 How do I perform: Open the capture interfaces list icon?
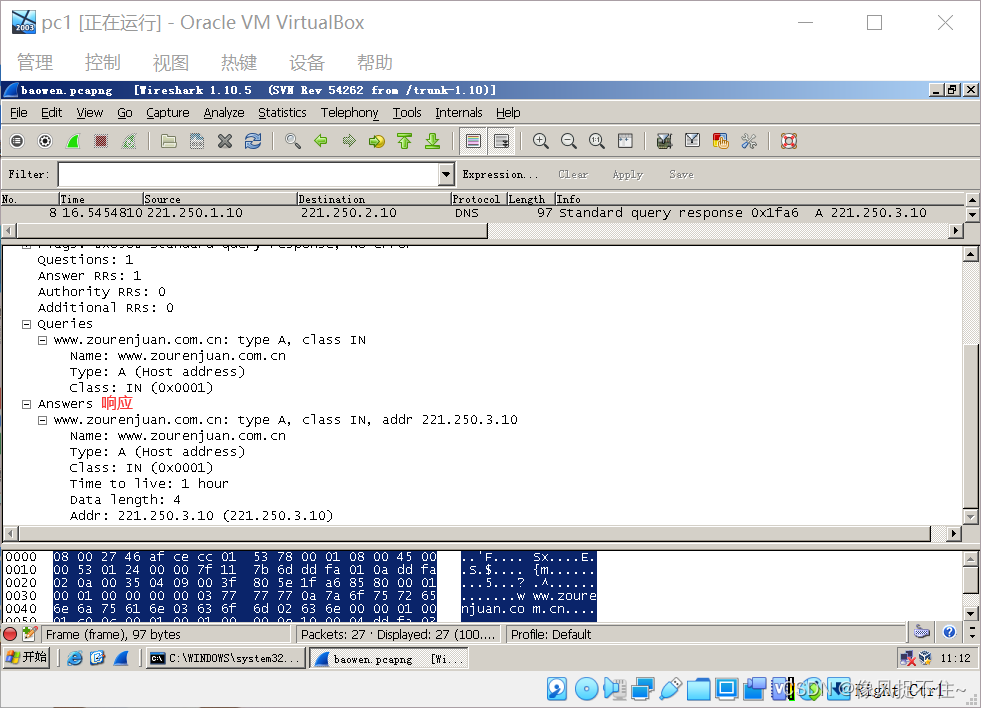click(x=17, y=141)
